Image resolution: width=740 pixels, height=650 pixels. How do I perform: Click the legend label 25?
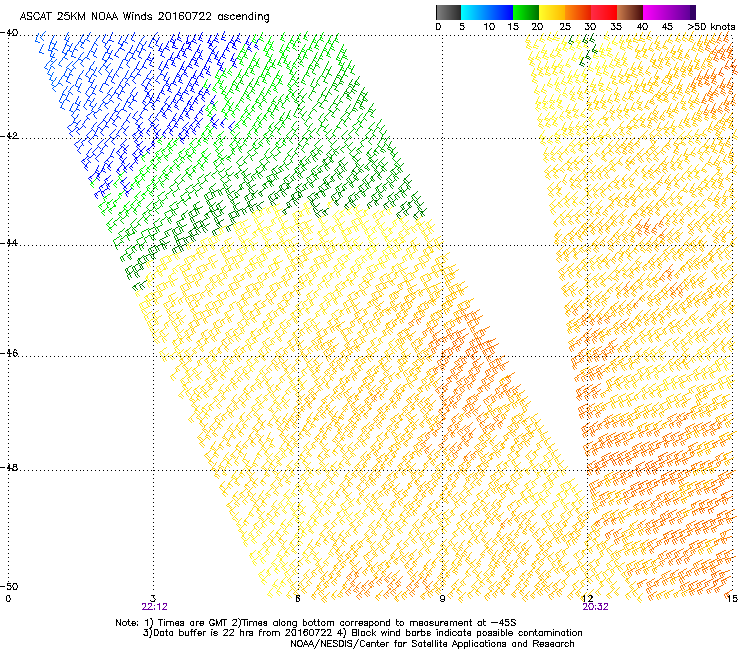565,27
